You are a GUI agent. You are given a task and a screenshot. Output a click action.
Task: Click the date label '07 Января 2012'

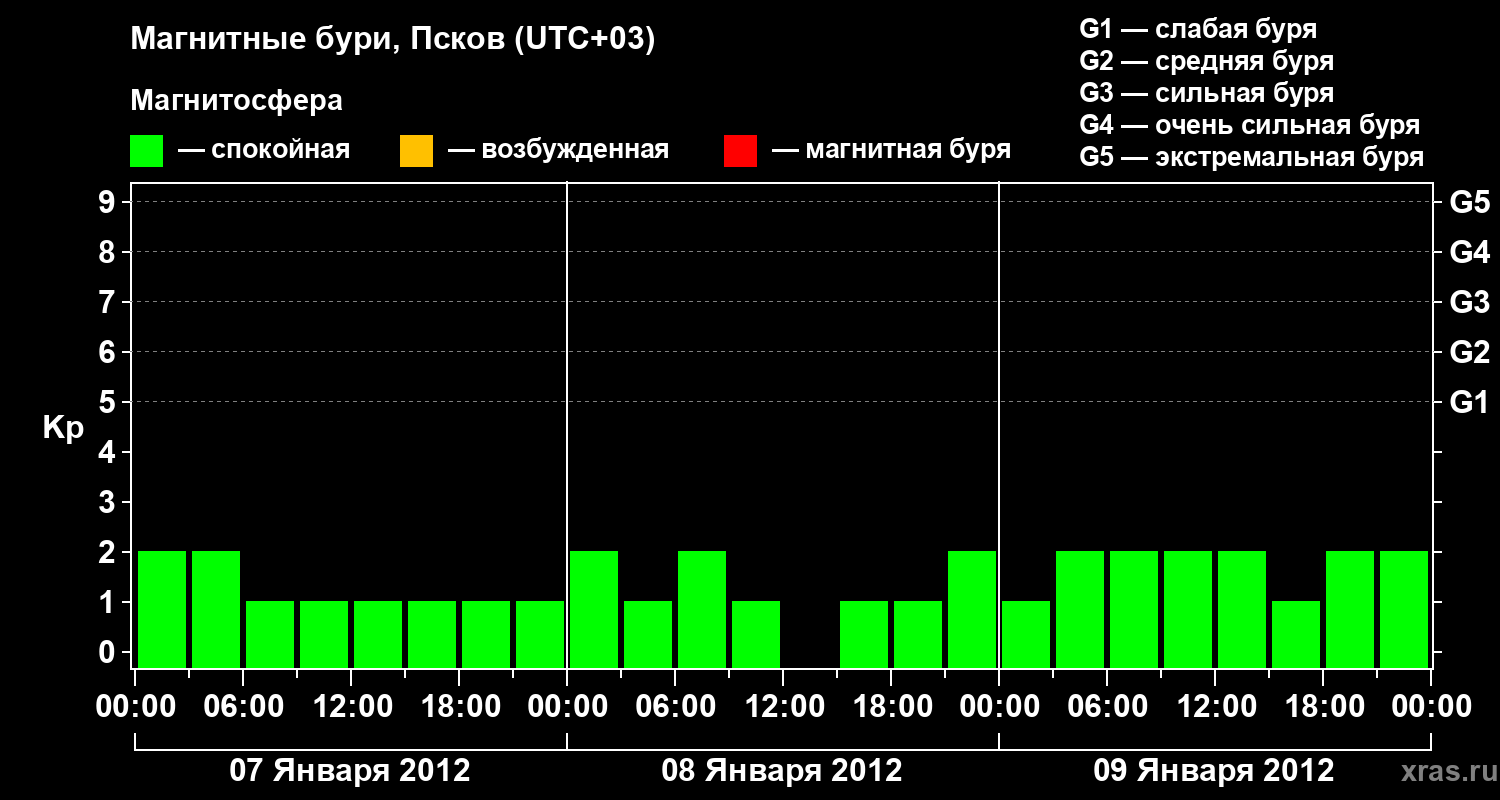click(350, 771)
